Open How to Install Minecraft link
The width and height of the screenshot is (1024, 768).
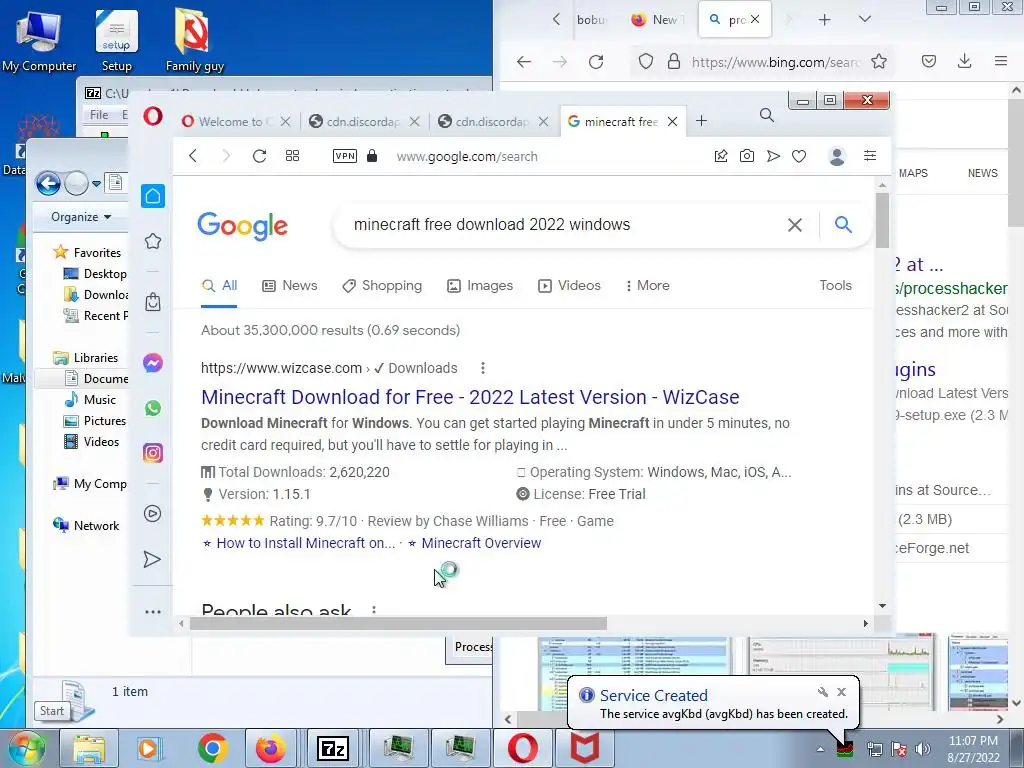(306, 543)
